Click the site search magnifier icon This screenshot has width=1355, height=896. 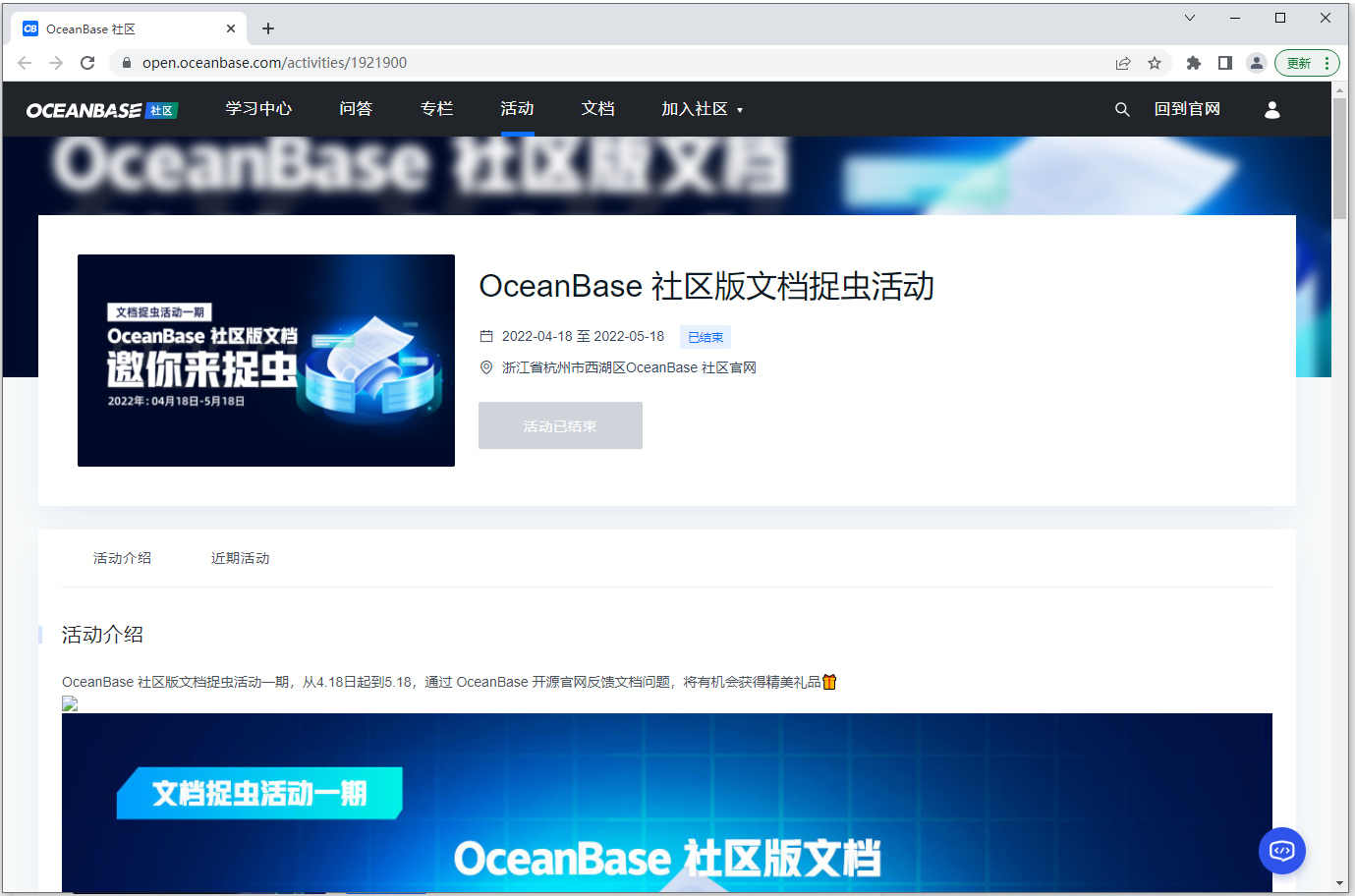tap(1122, 109)
